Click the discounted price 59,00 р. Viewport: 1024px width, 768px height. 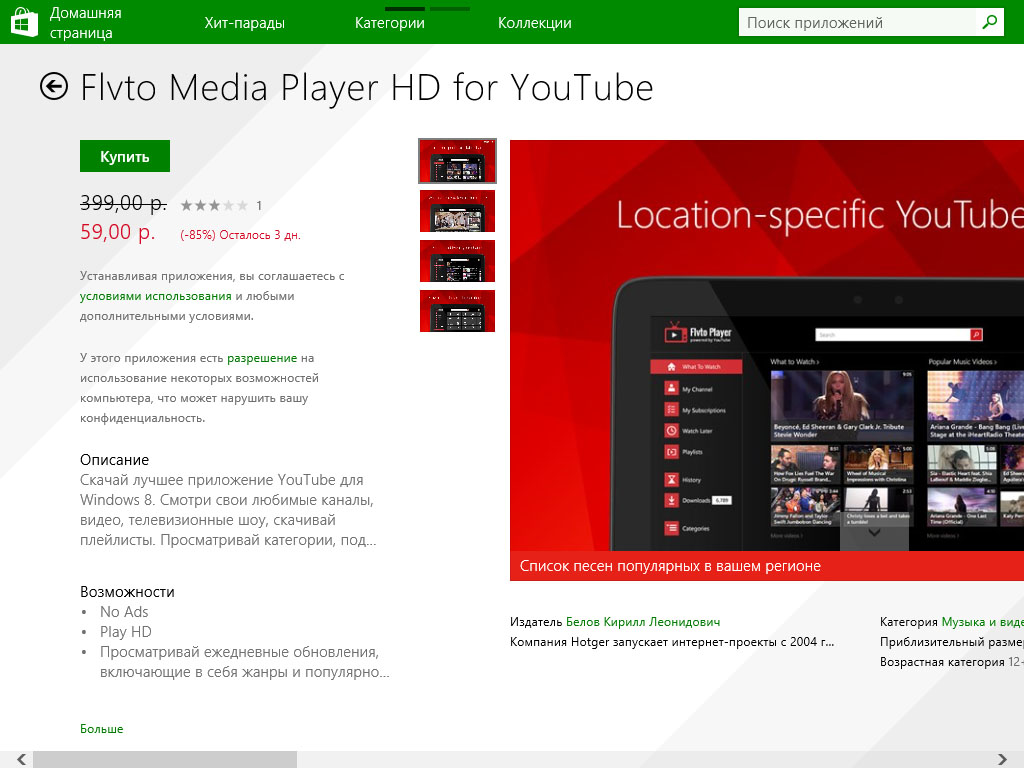(118, 232)
